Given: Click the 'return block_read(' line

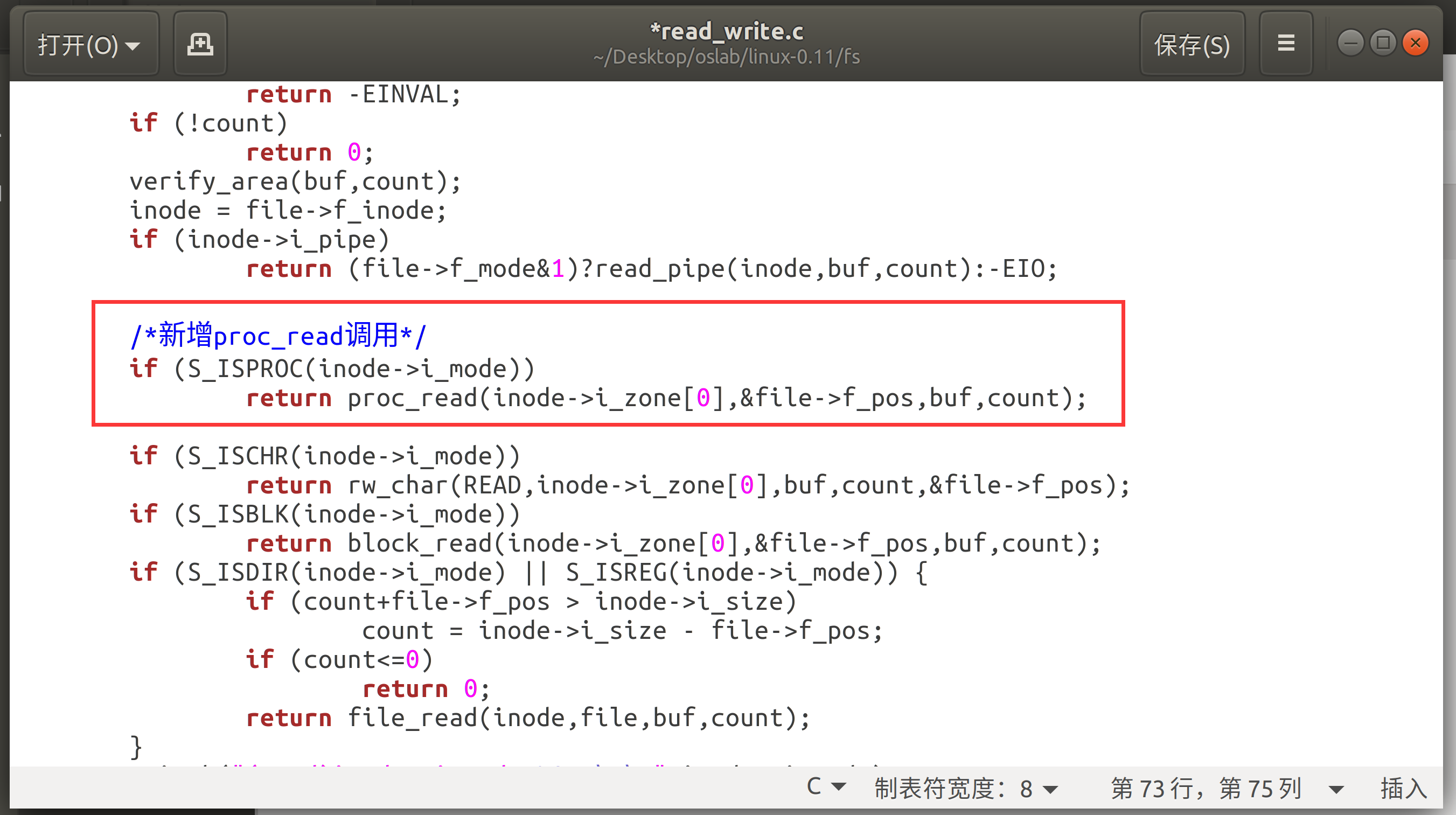Looking at the screenshot, I should [x=674, y=544].
